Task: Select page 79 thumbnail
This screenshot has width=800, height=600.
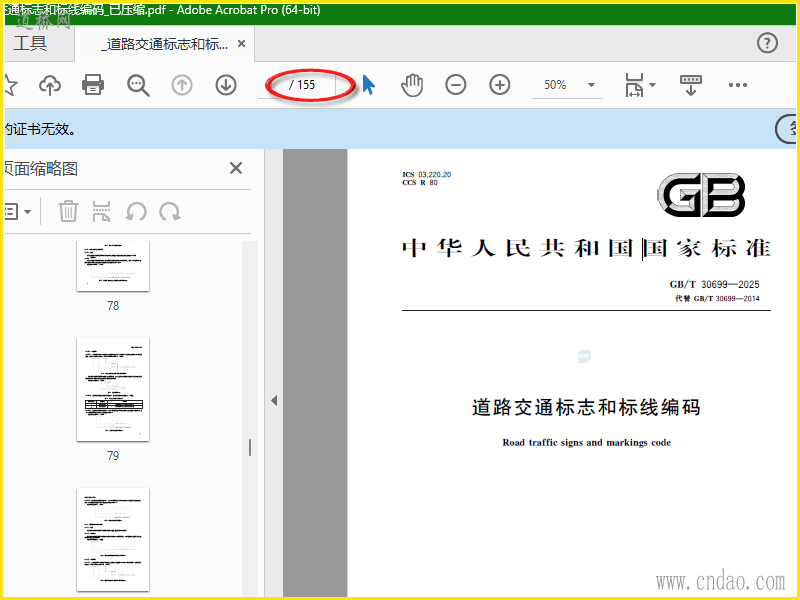Action: coord(113,390)
